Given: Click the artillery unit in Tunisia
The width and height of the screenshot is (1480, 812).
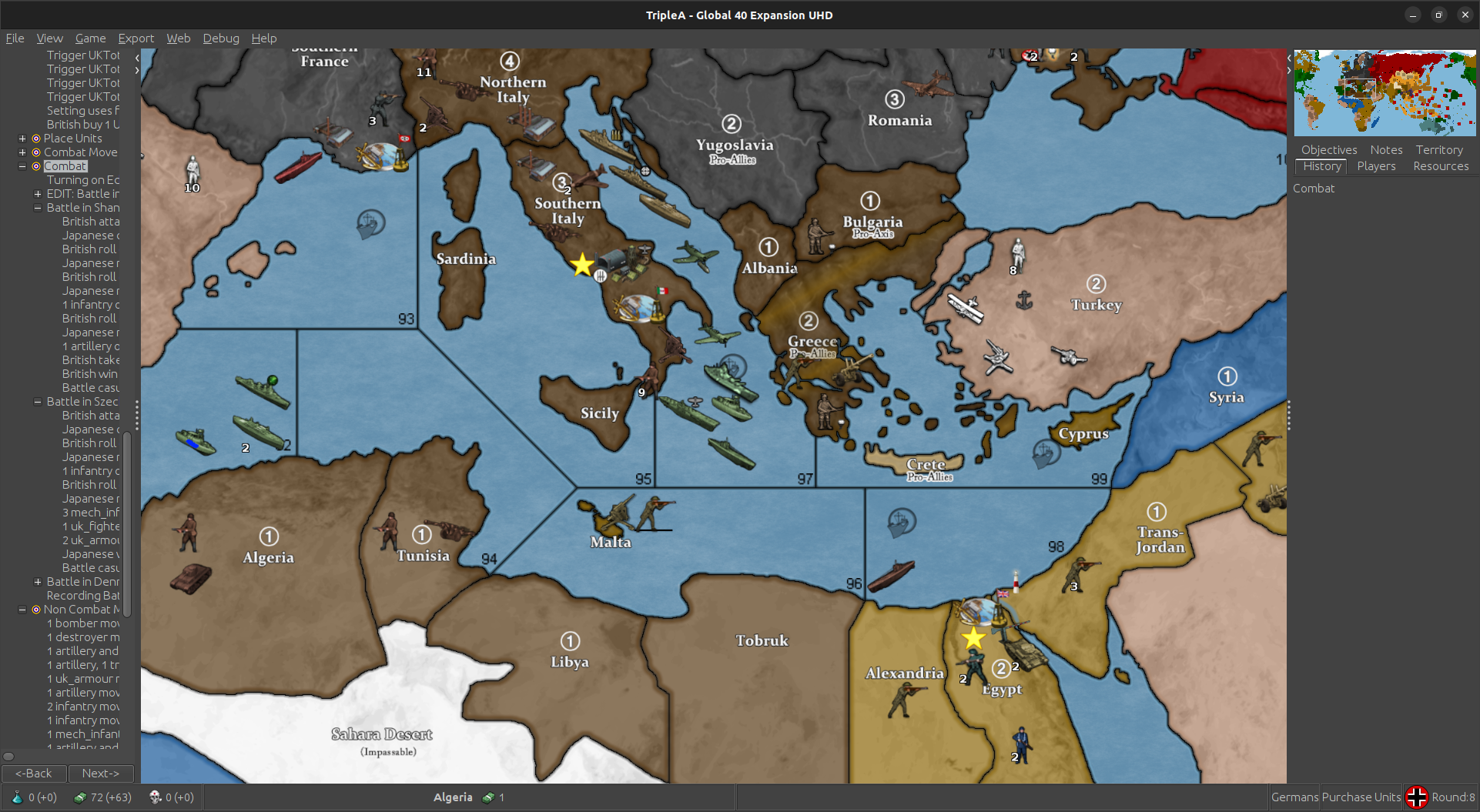Looking at the screenshot, I should (x=449, y=530).
